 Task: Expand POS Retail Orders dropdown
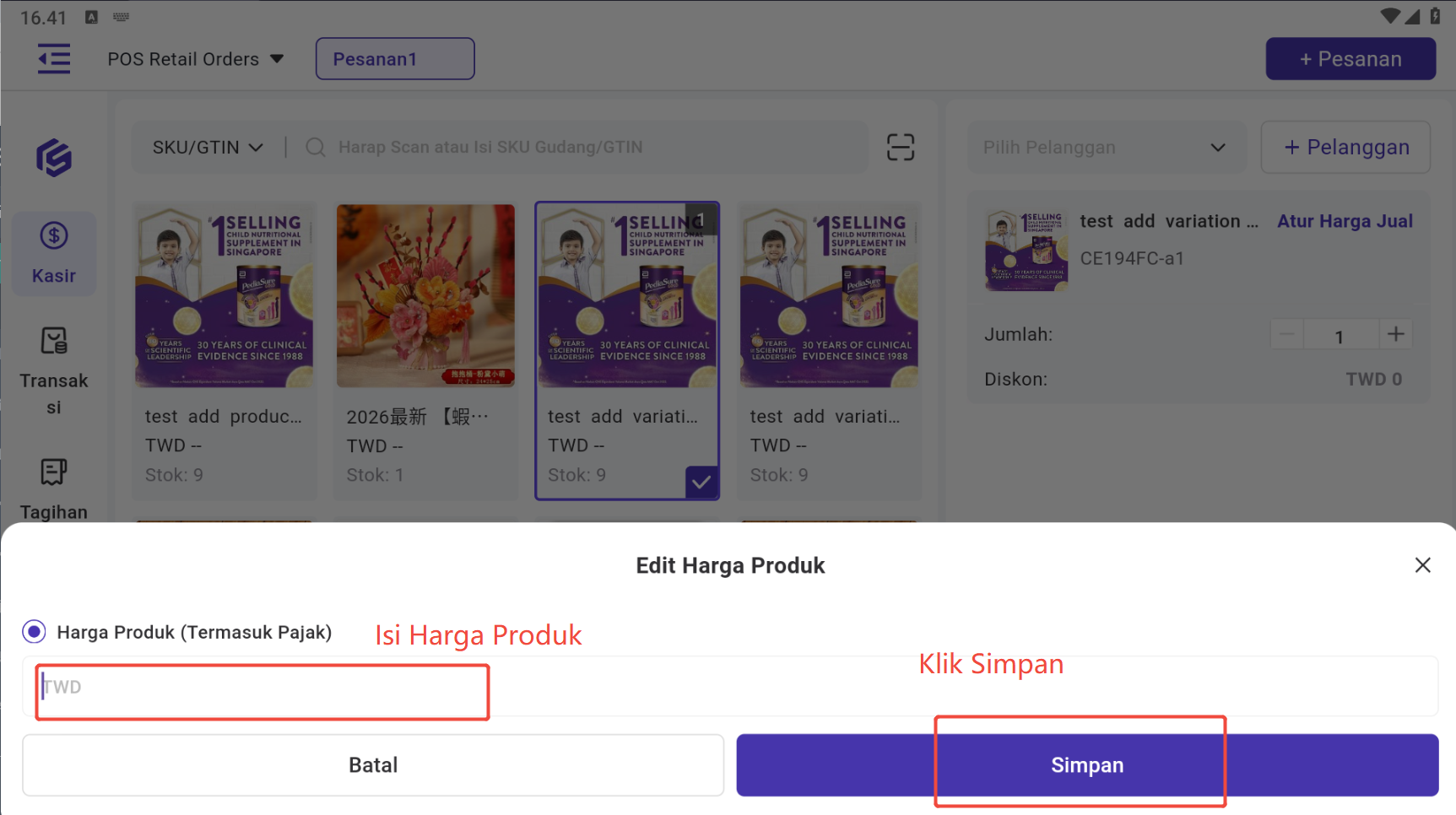196,59
